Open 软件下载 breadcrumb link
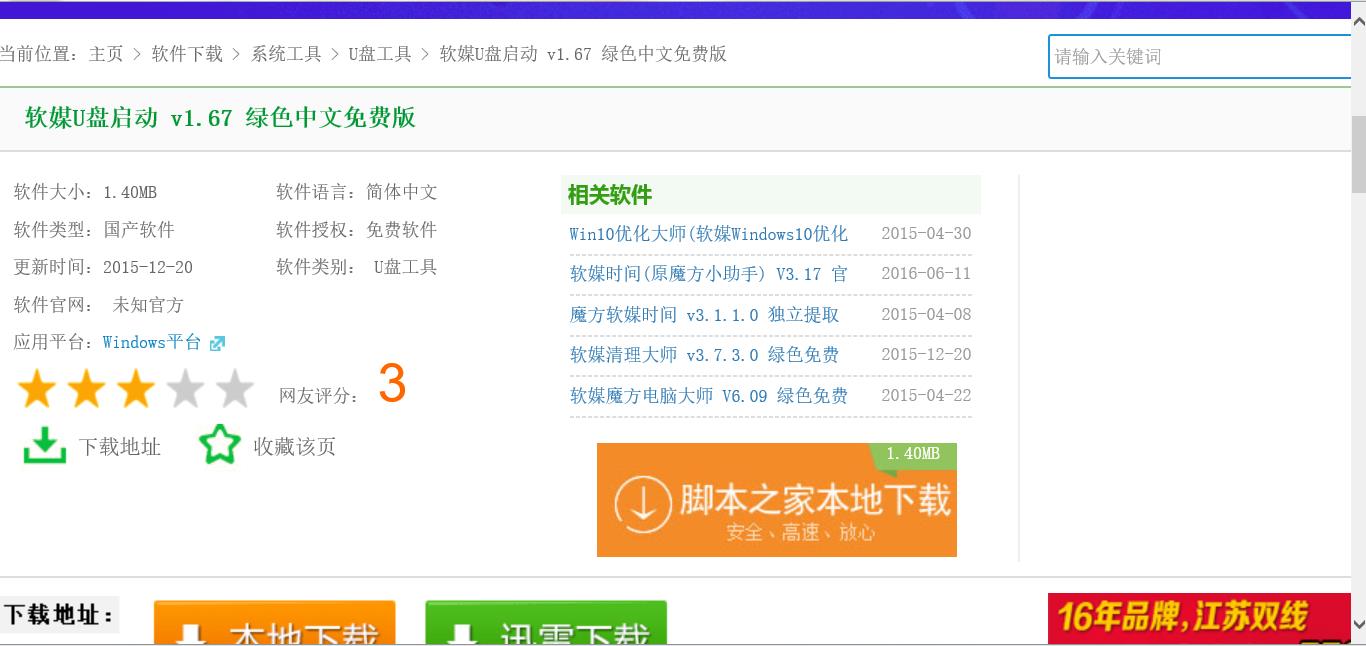Image resolution: width=1366 pixels, height=646 pixels. [x=187, y=54]
